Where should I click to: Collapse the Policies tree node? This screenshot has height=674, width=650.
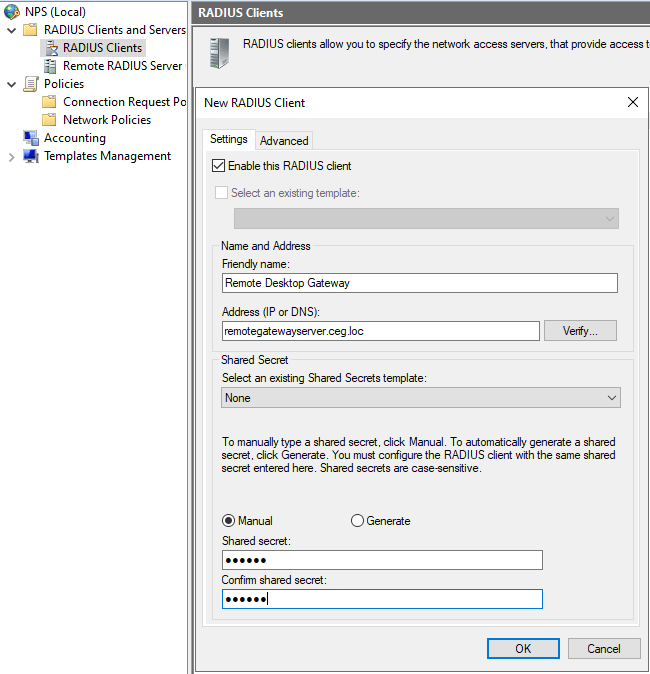[x=11, y=84]
